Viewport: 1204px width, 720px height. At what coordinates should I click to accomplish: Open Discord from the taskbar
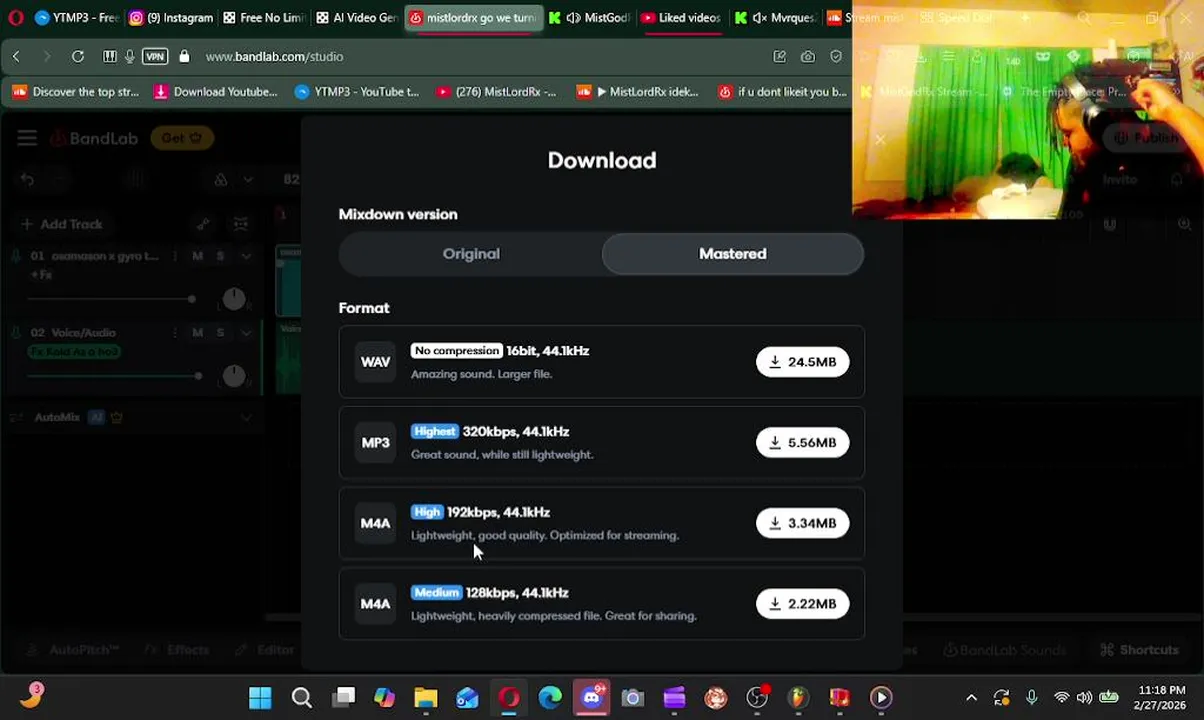pos(591,698)
